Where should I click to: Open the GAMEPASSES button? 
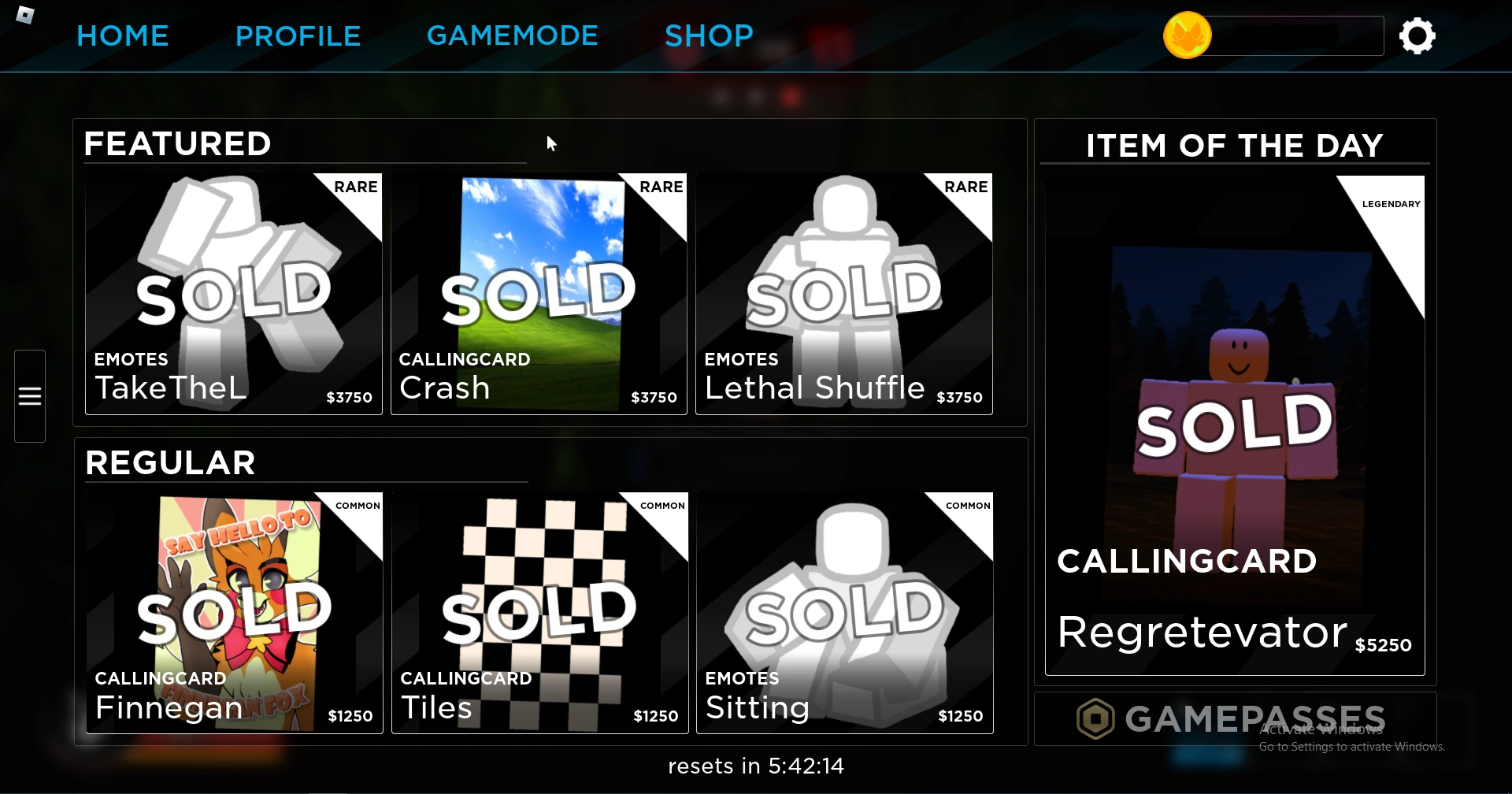click(x=1236, y=718)
